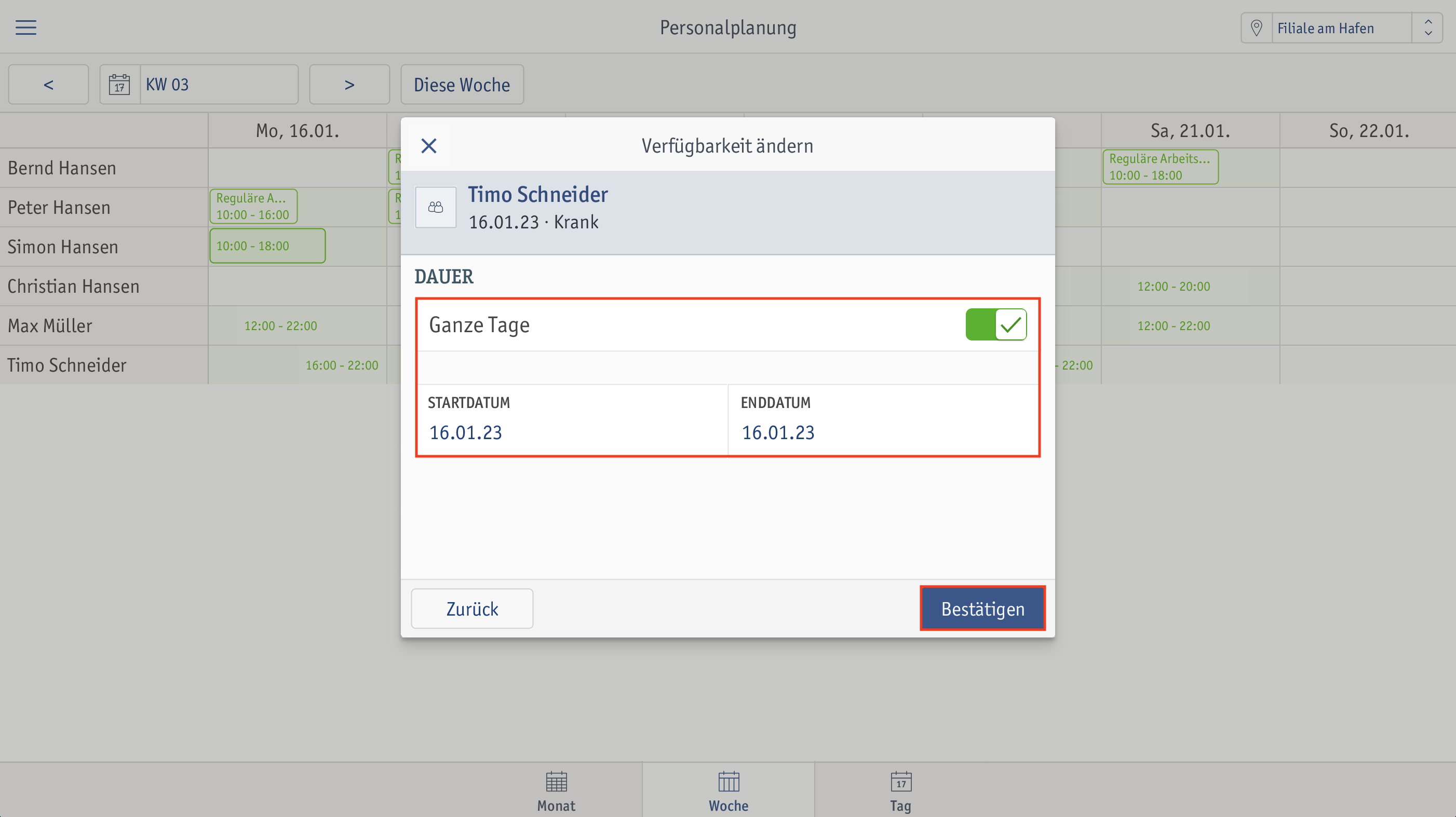Click the Zurück button
The width and height of the screenshot is (1456, 817).
coord(472,608)
